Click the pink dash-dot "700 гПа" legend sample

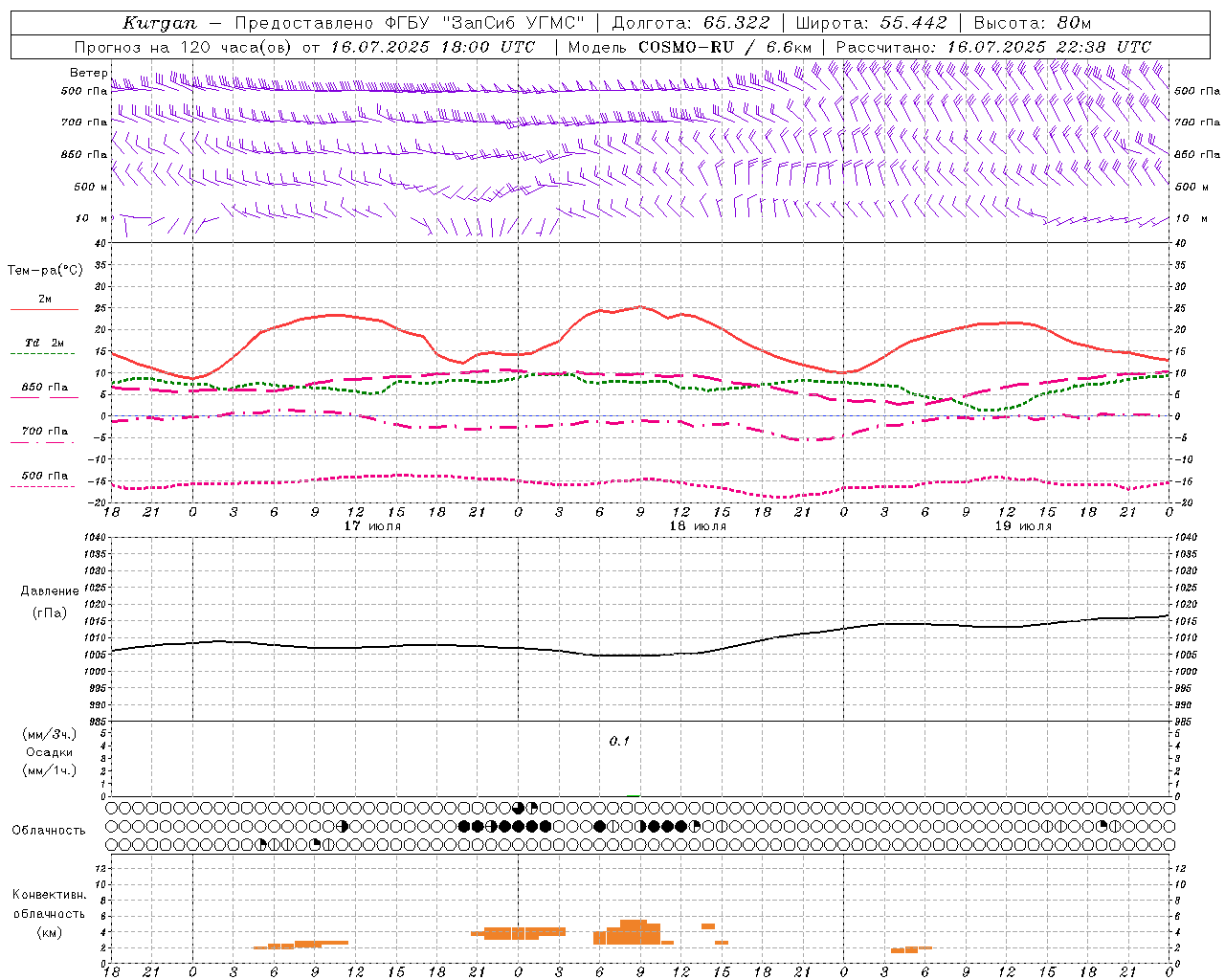click(44, 442)
